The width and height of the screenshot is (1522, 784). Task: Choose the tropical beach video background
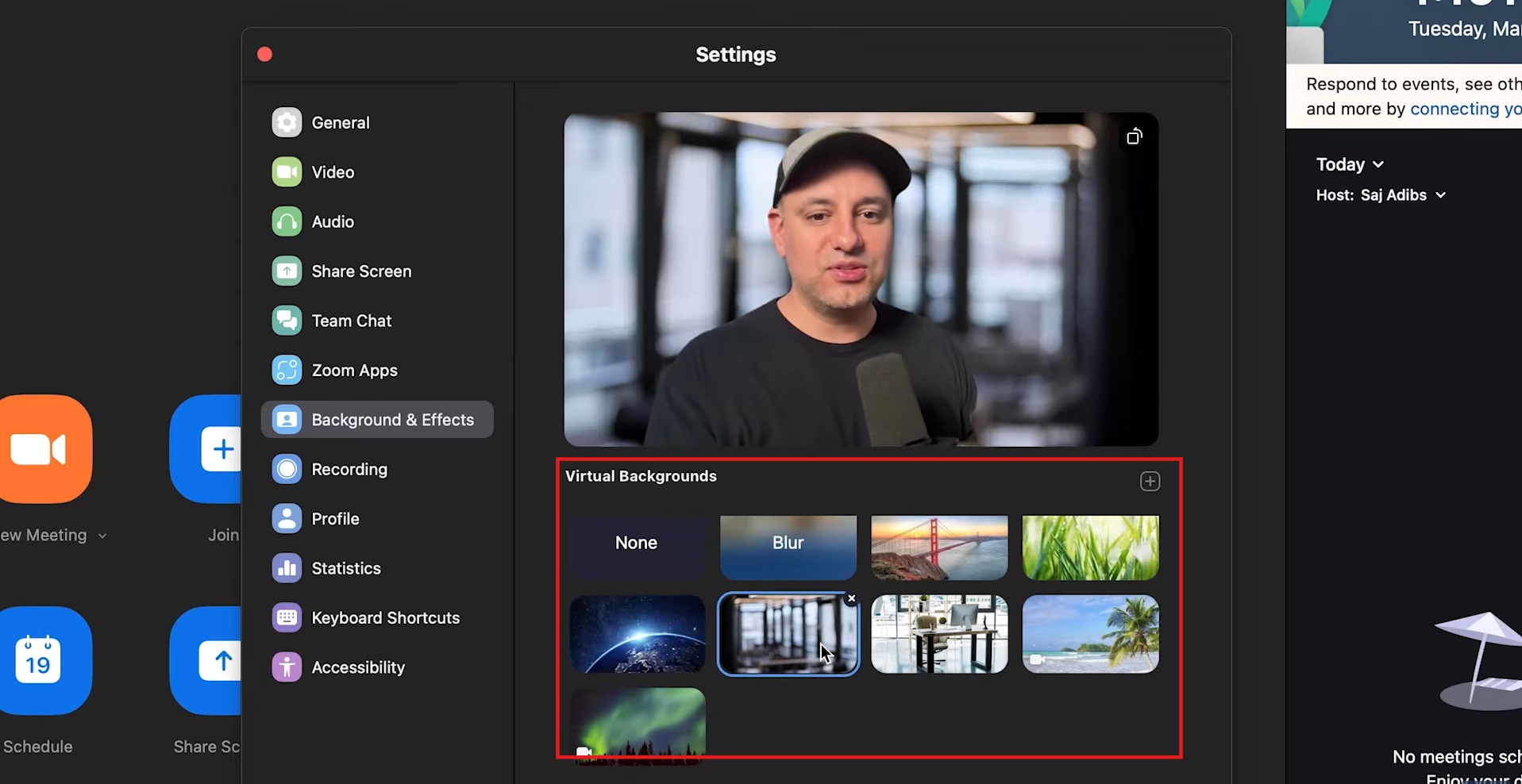click(x=1091, y=634)
